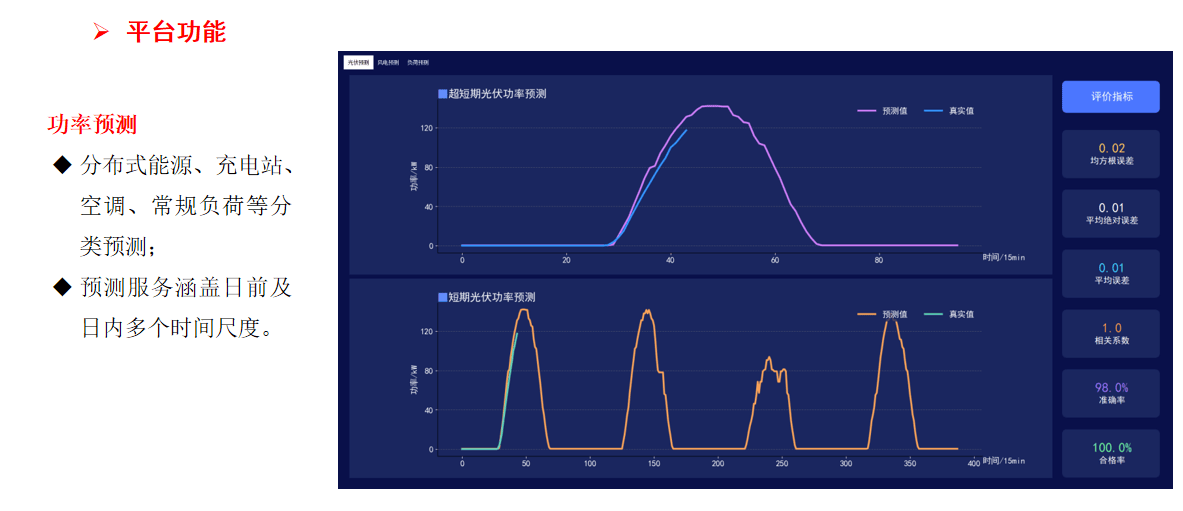Toggle 真实值 legend in 短期光伏功率预测 chart
This screenshot has width=1183, height=511.
click(x=948, y=314)
